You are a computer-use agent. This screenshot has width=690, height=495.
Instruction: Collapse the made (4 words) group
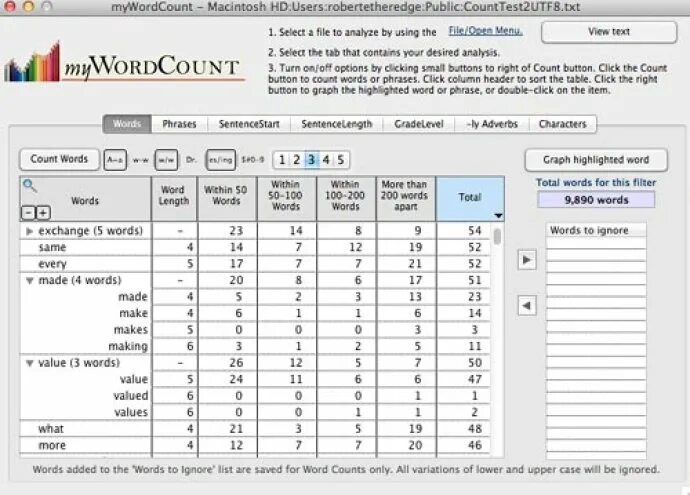coord(29,281)
